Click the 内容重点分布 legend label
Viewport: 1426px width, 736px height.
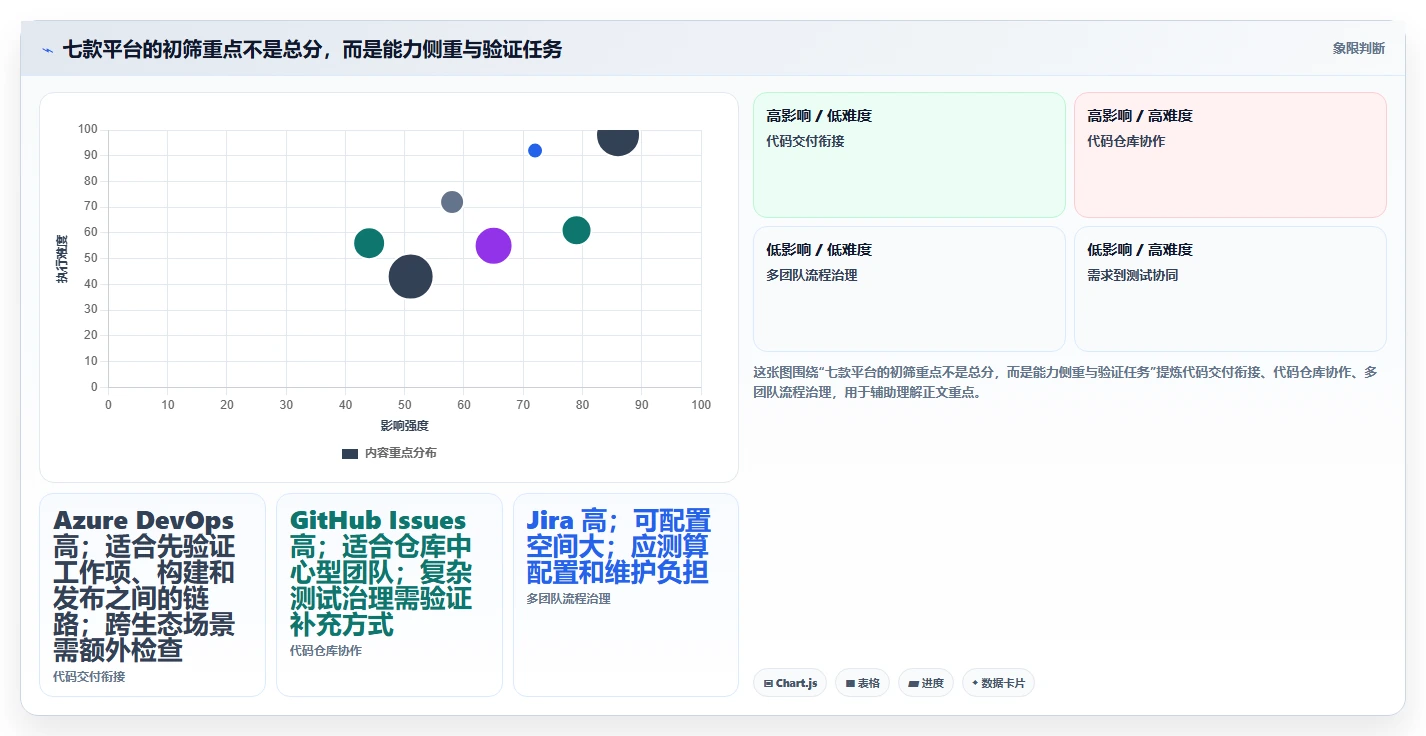pos(400,453)
